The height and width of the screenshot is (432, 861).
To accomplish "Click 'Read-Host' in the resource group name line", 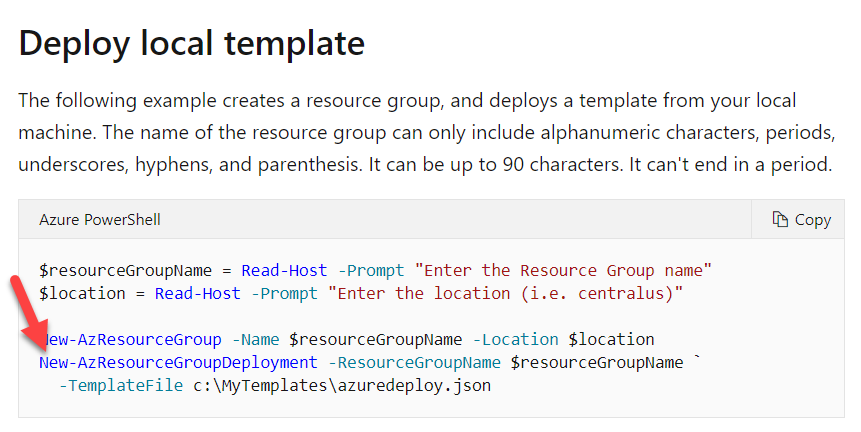I will pos(284,270).
